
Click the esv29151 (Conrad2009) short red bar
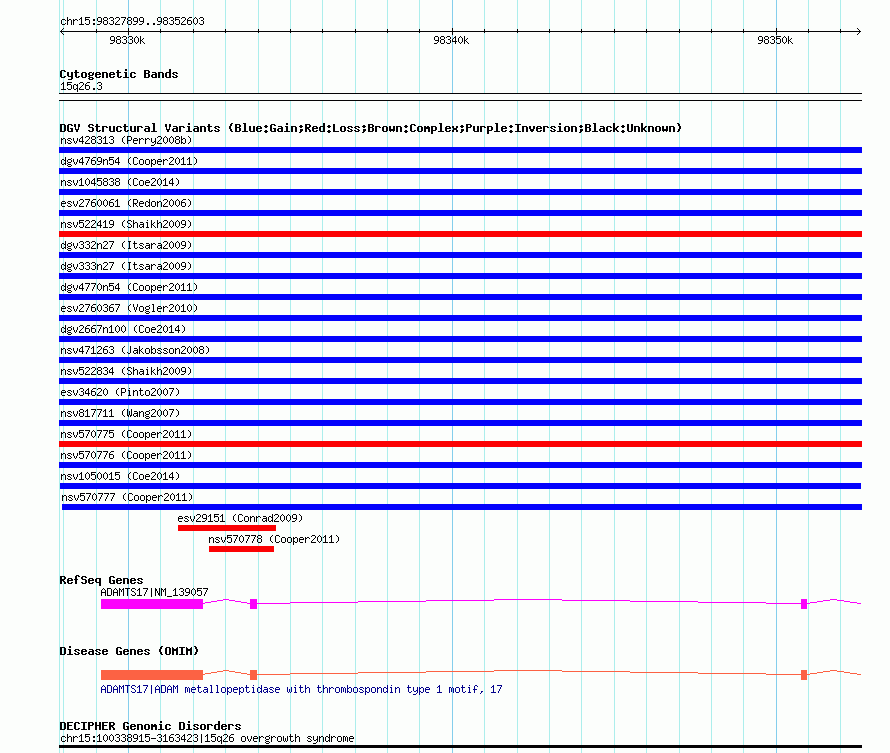227,528
